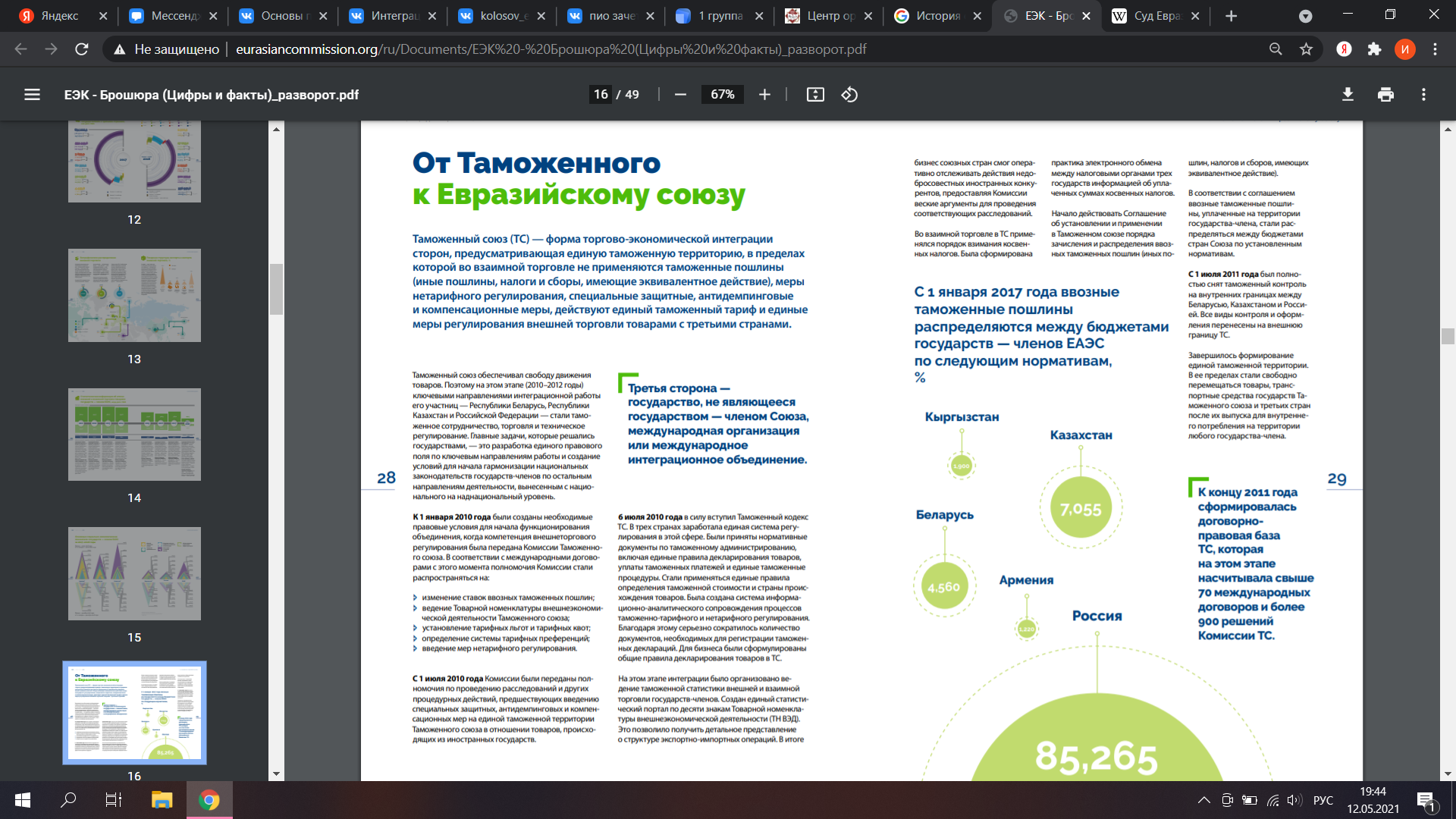Go back to the previous page
This screenshot has width=1456, height=819.
tap(20, 49)
